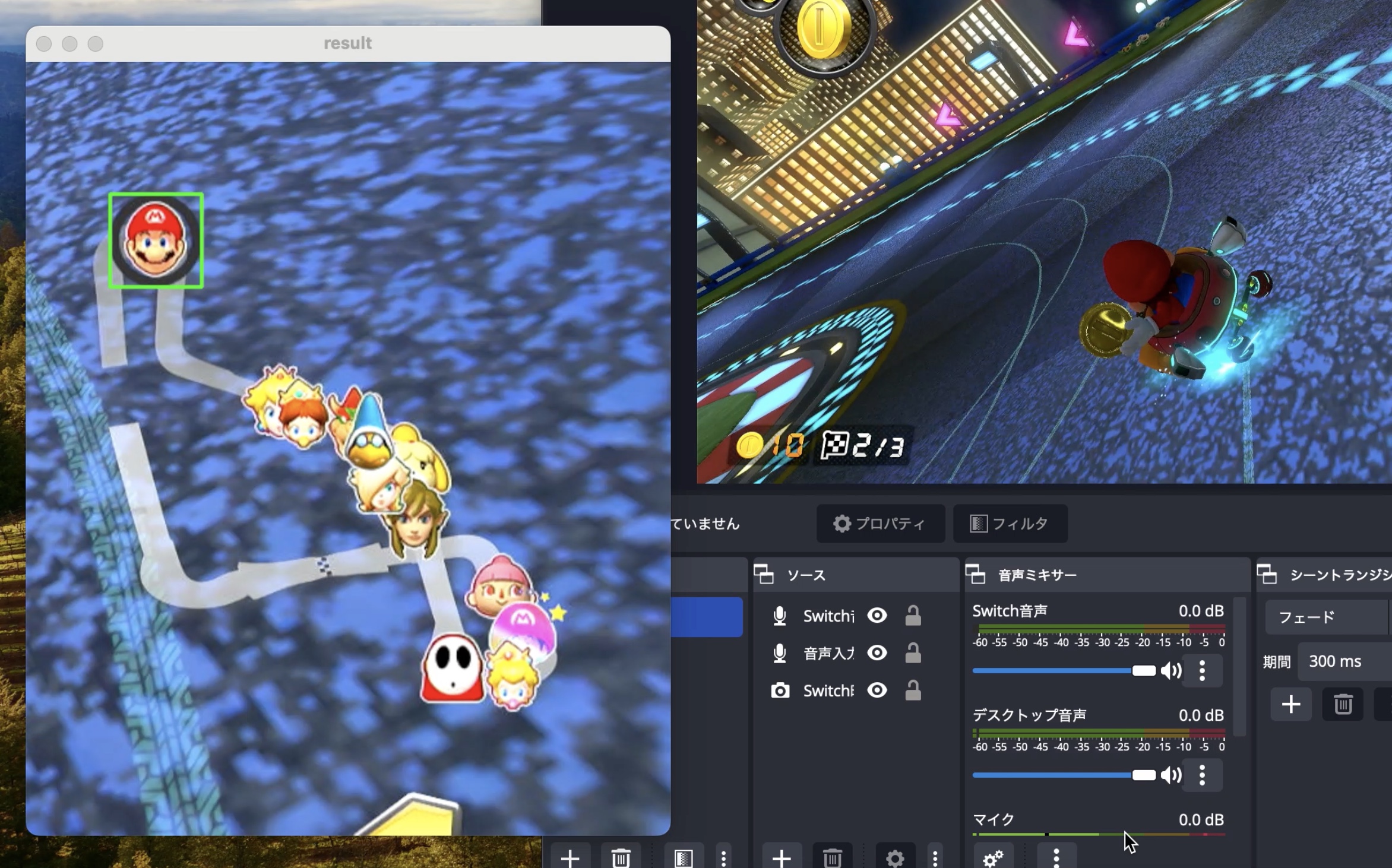Open scene filters icon in scenes toolbar
1392x868 pixels.
[x=683, y=858]
